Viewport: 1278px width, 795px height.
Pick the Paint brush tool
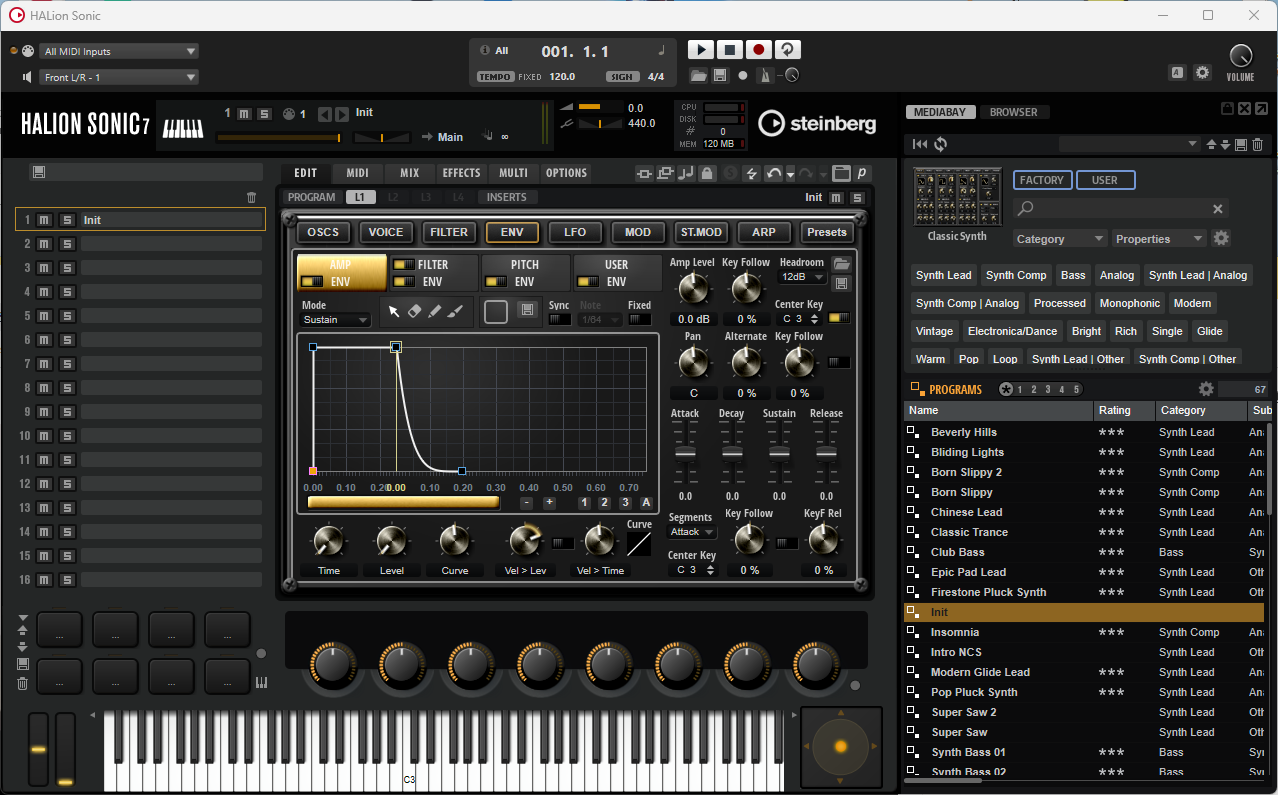[456, 312]
